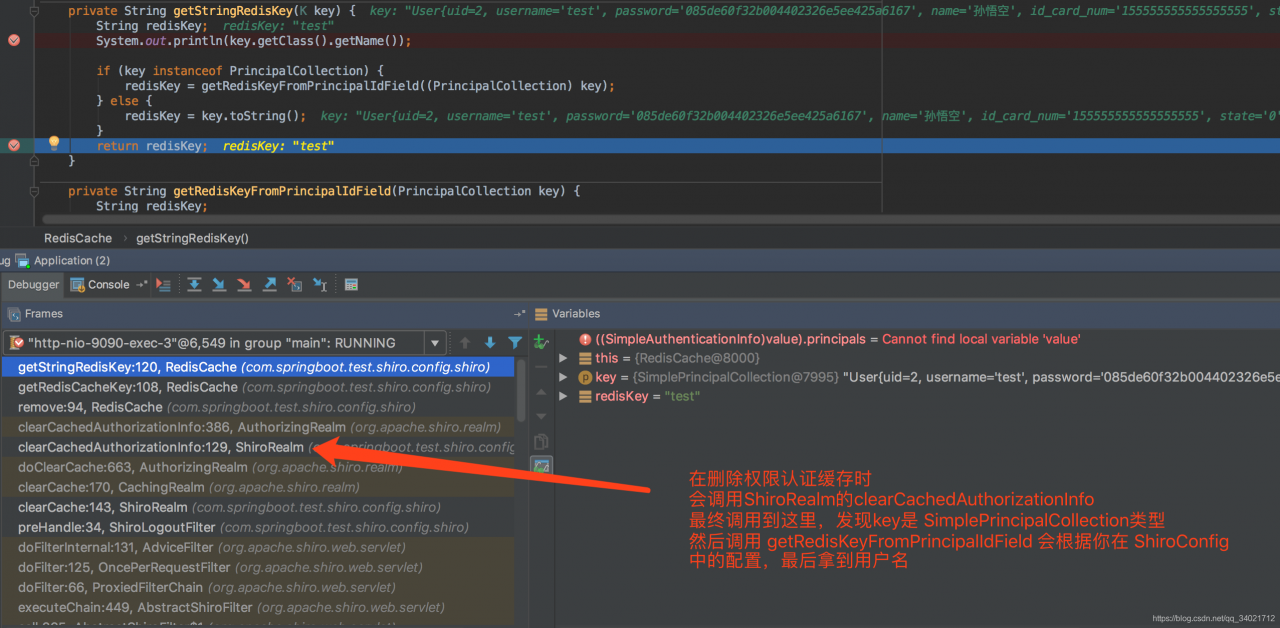Expand the 'key' SimplePrincipalCollection variable node
This screenshot has height=628, width=1280.
(x=563, y=377)
